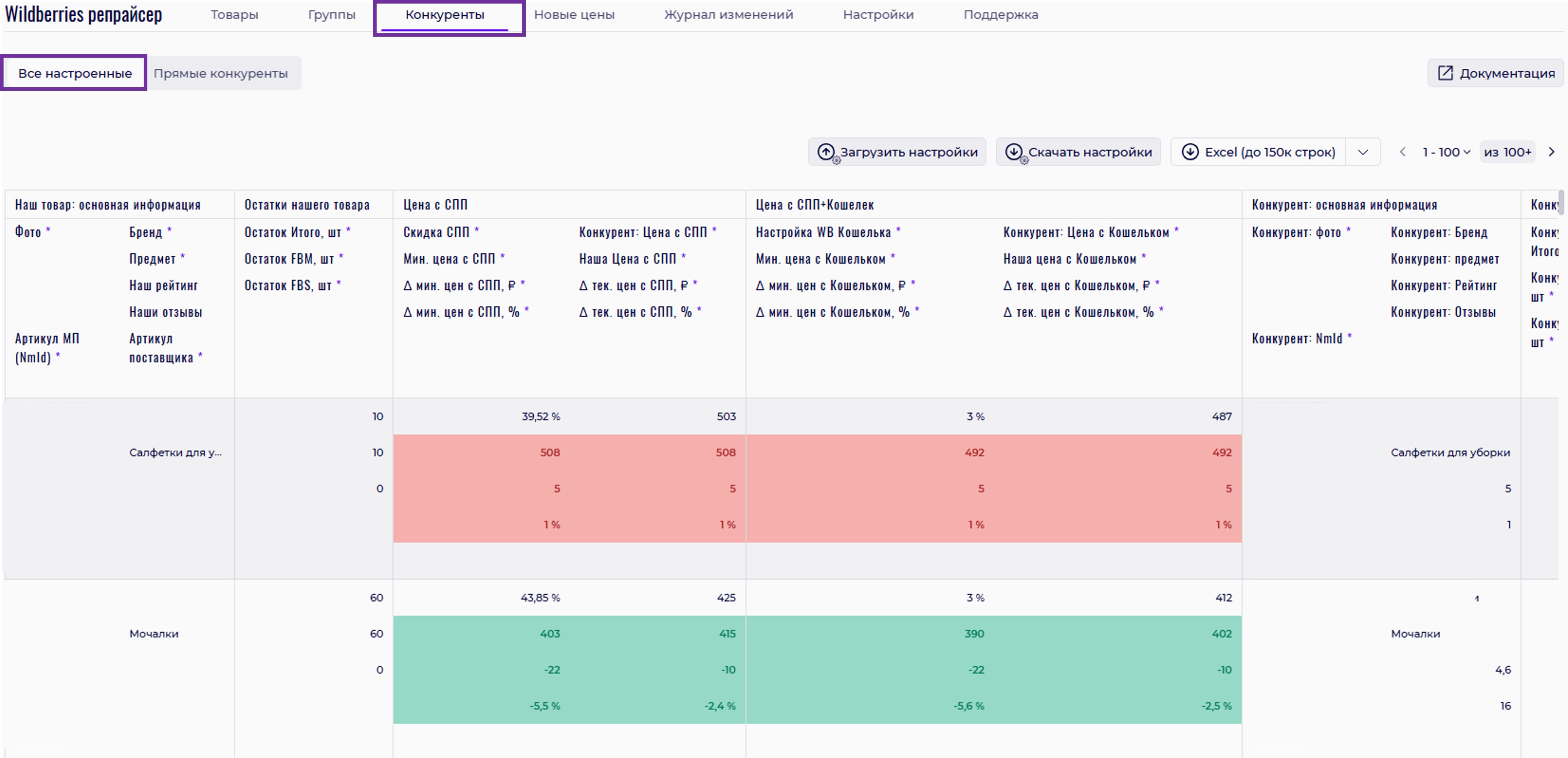Select Все настроенные filter
The image size is (1568, 758).
click(x=75, y=73)
